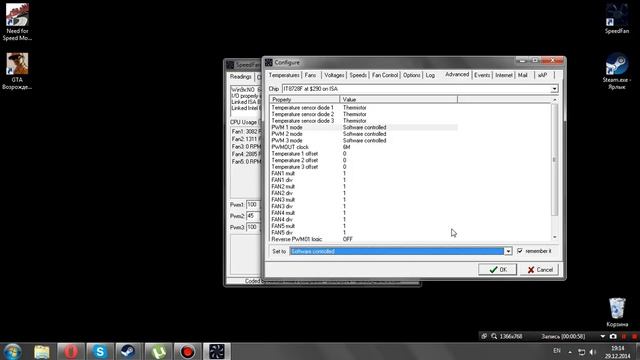Switch to the Fan Control tab
The width and height of the screenshot is (640, 360).
pos(384,75)
